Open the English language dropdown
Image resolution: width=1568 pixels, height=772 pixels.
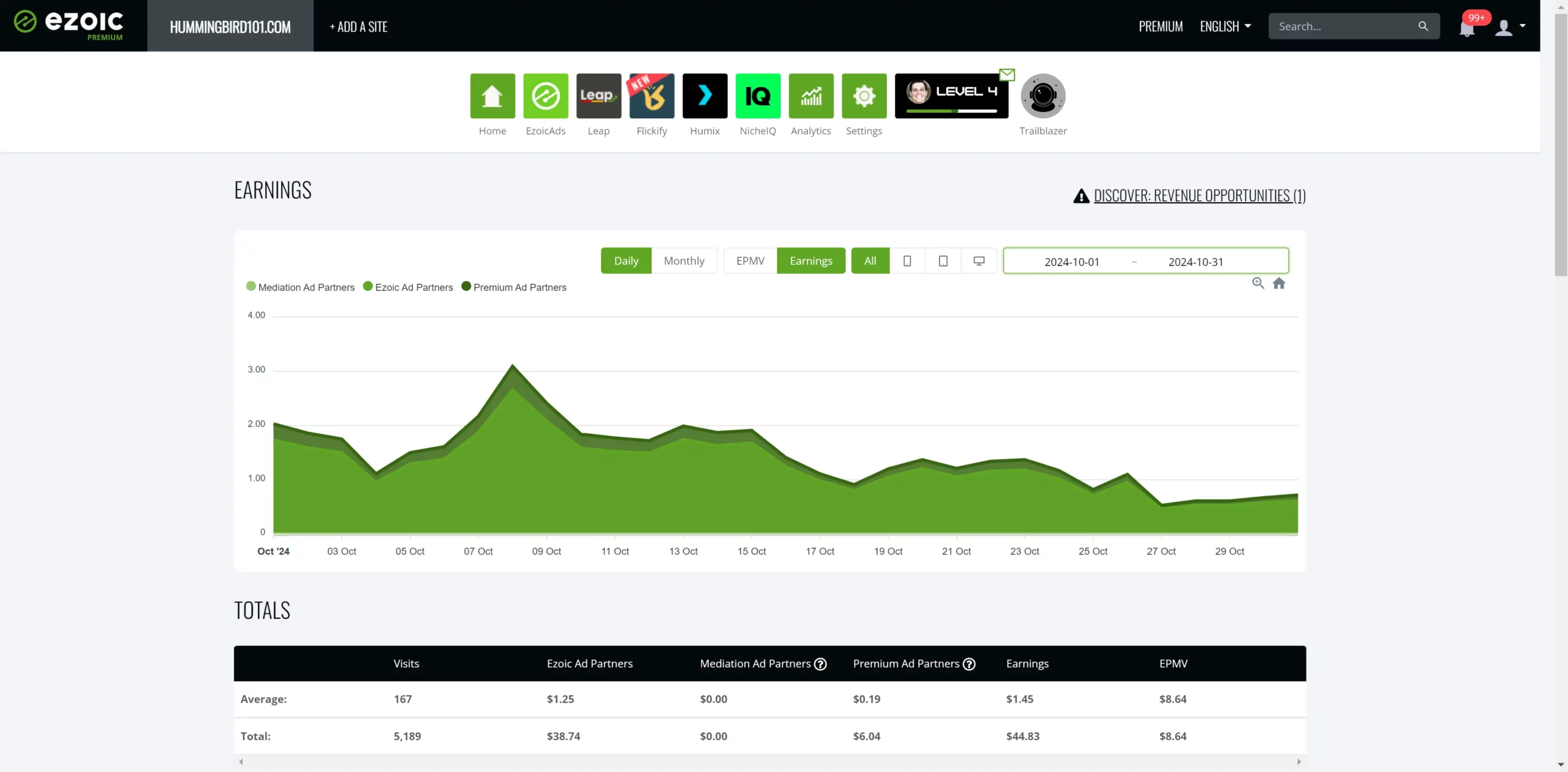click(x=1225, y=26)
